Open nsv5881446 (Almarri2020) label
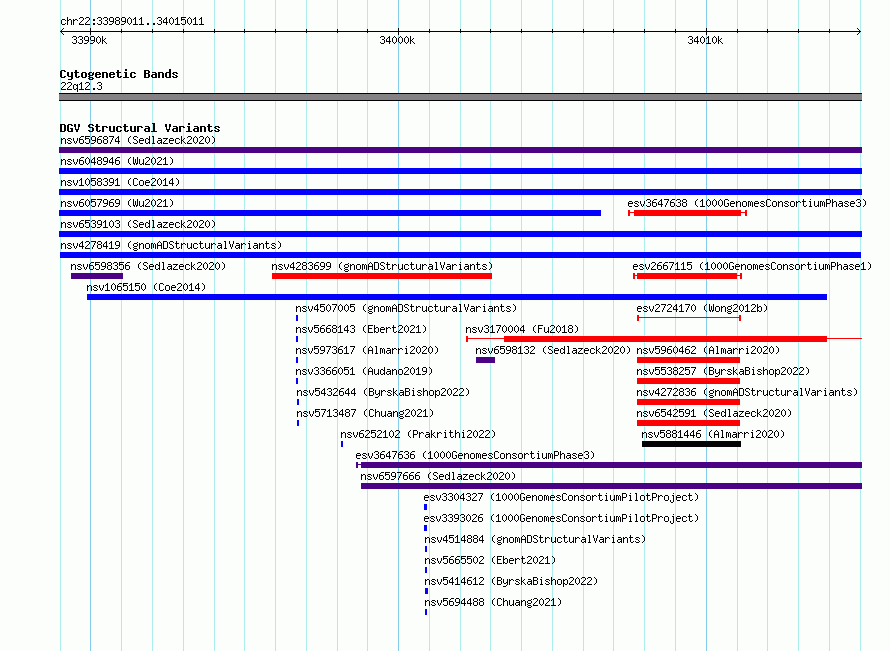 (713, 434)
